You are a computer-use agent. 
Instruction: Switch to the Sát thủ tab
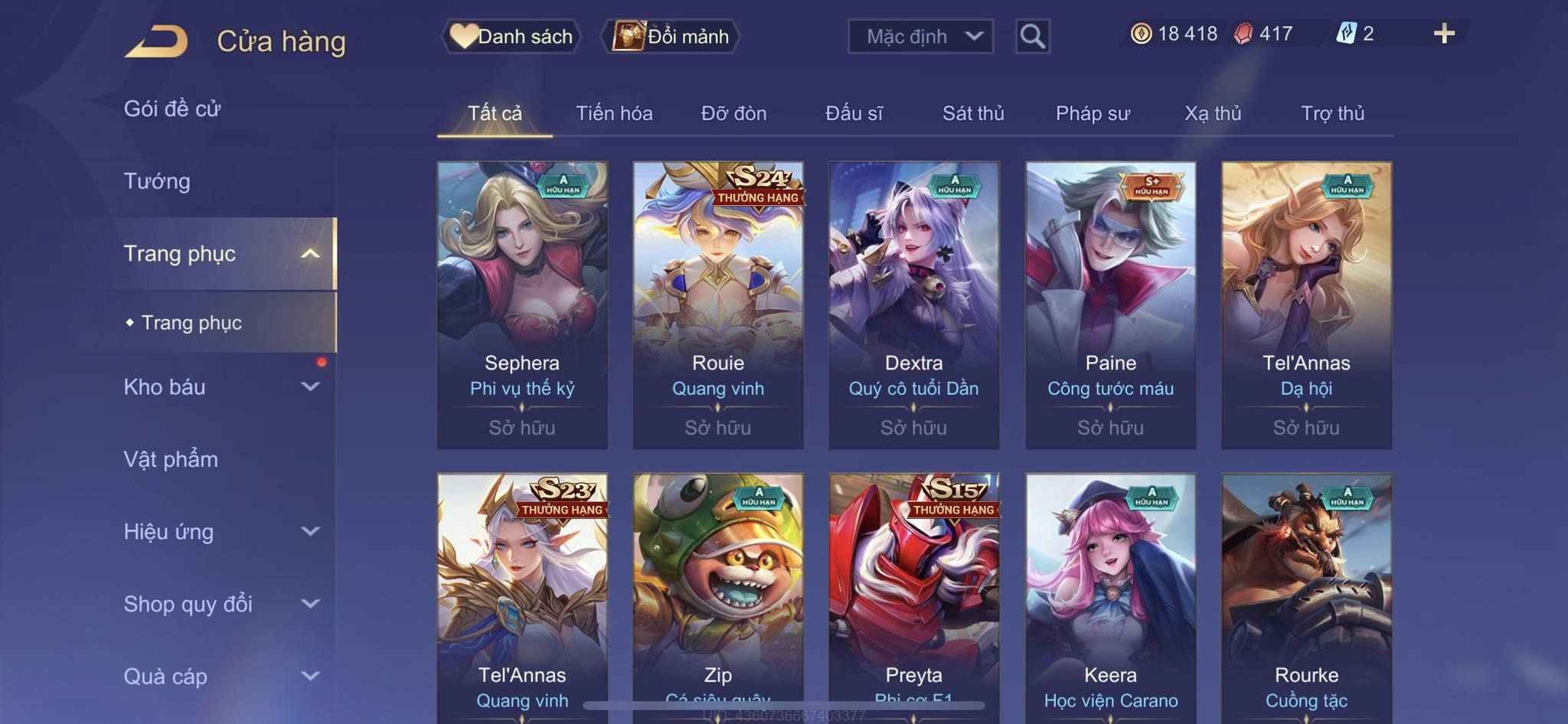(973, 113)
